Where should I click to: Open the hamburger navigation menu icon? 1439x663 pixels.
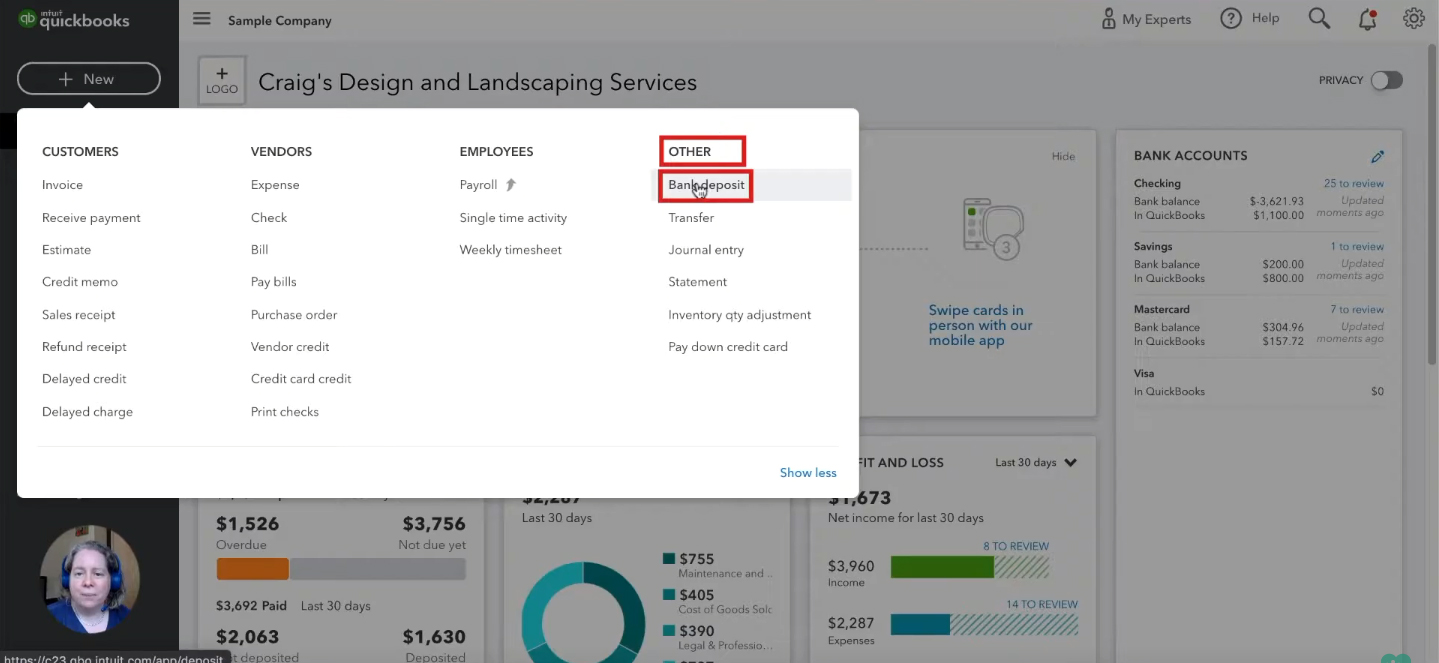click(x=202, y=19)
